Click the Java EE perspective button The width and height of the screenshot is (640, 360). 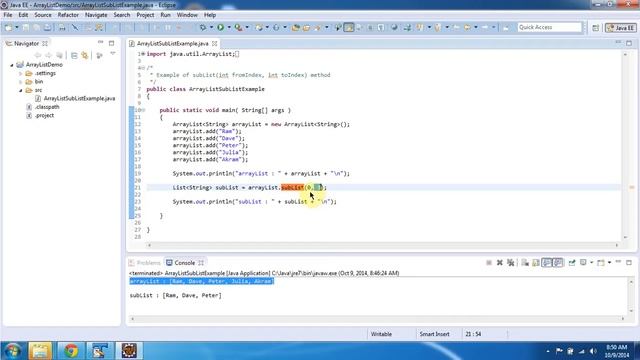pyautogui.click(x=620, y=27)
